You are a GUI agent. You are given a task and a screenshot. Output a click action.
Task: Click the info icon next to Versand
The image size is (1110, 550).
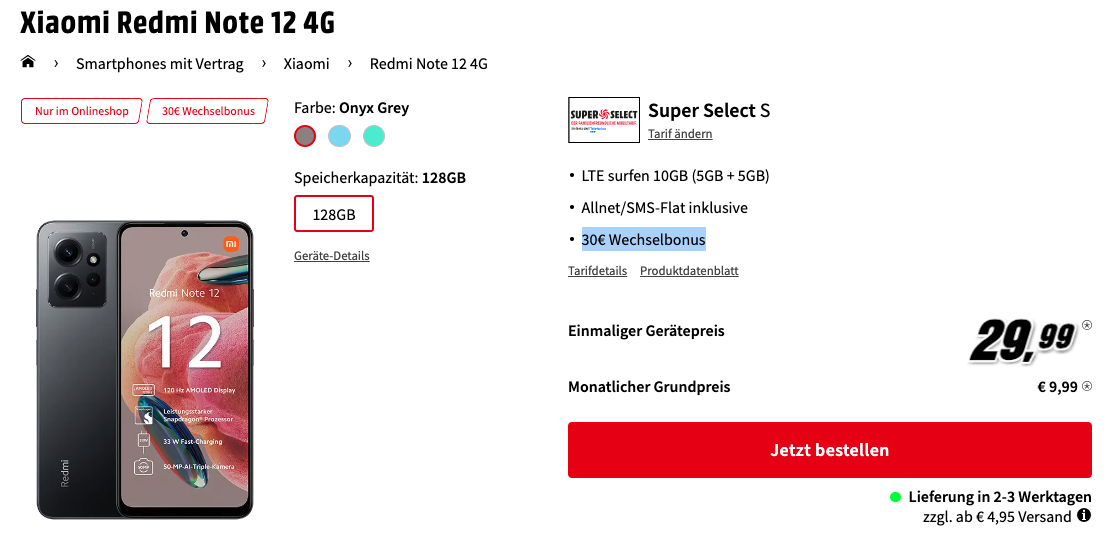coord(1083,515)
